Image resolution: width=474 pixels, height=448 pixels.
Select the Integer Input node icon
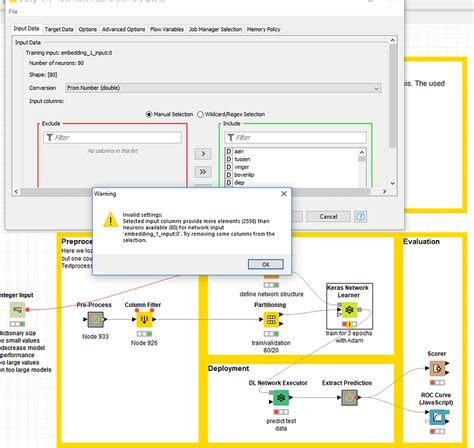pyautogui.click(x=17, y=310)
